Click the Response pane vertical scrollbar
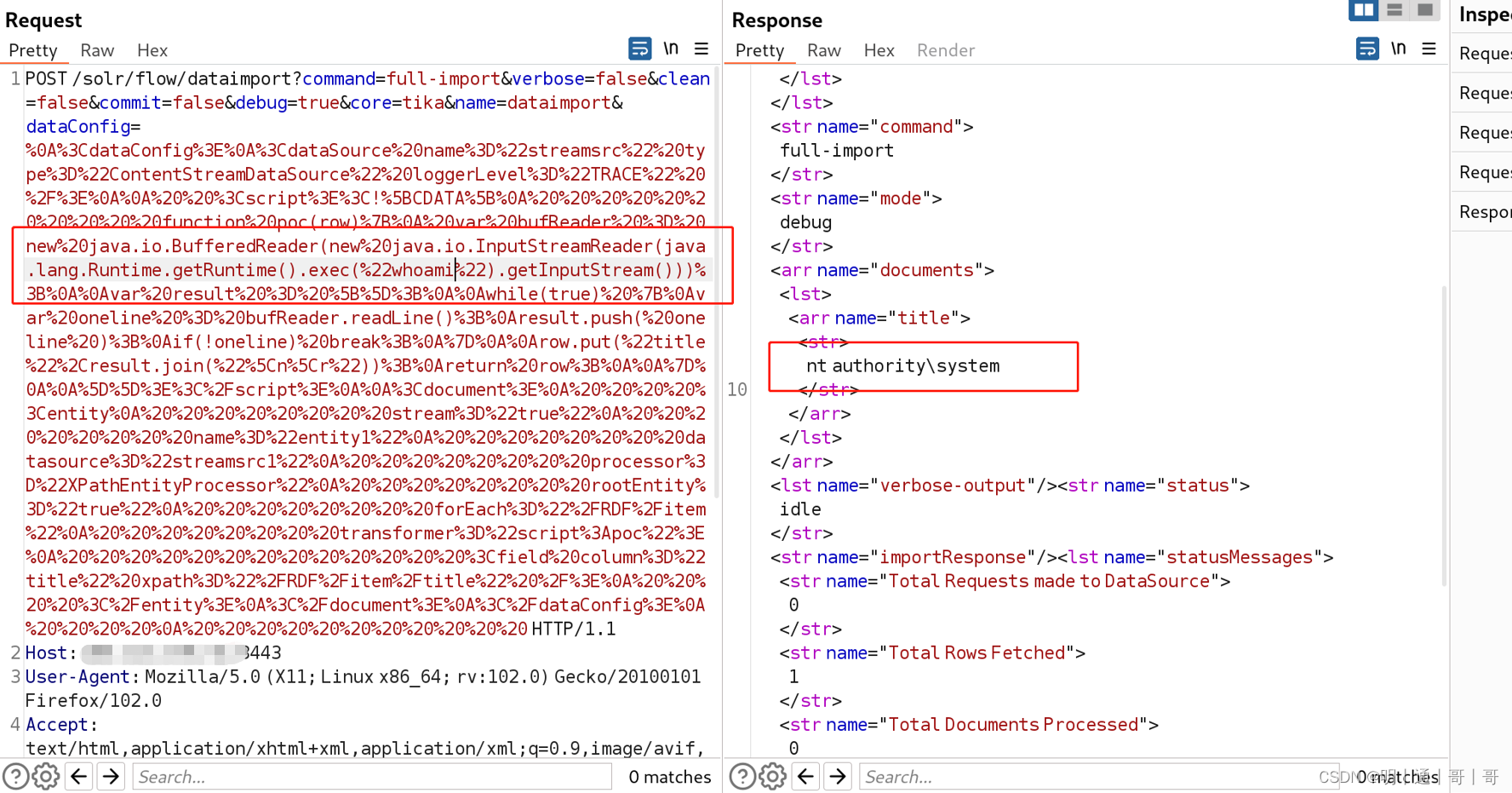This screenshot has height=793, width=1512. tap(1444, 434)
